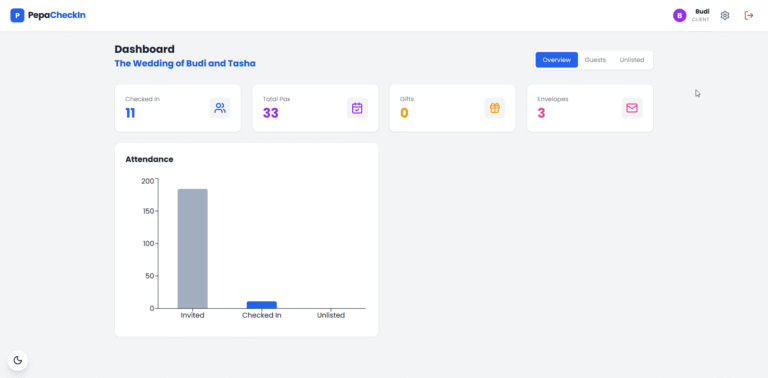
Task: Click the Envelopes mail icon
Action: click(x=632, y=108)
